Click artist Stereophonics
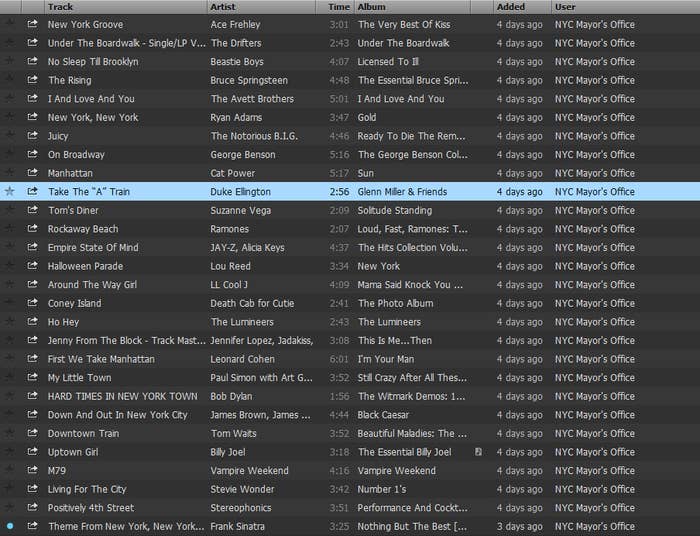The image size is (700, 536). point(241,508)
